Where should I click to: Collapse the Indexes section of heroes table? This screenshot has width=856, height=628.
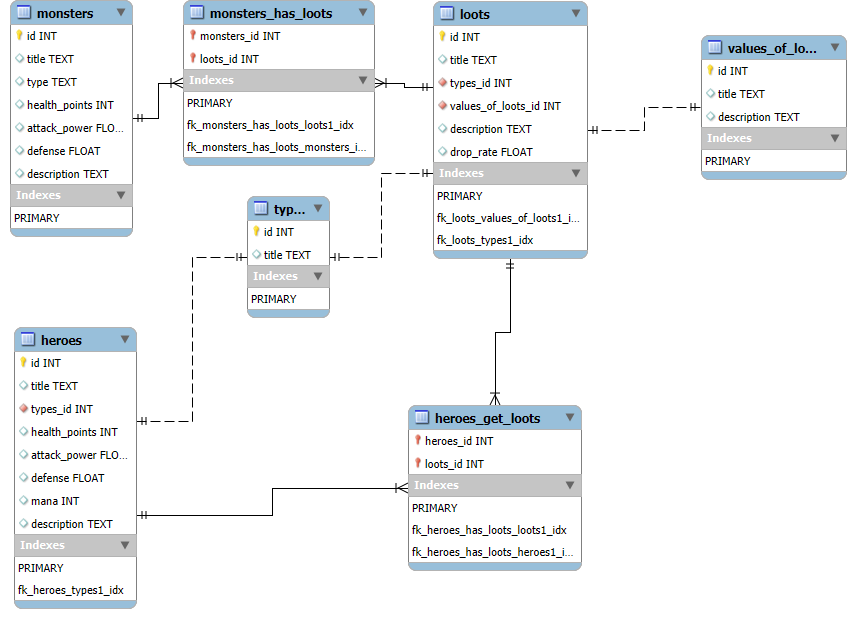[125, 545]
